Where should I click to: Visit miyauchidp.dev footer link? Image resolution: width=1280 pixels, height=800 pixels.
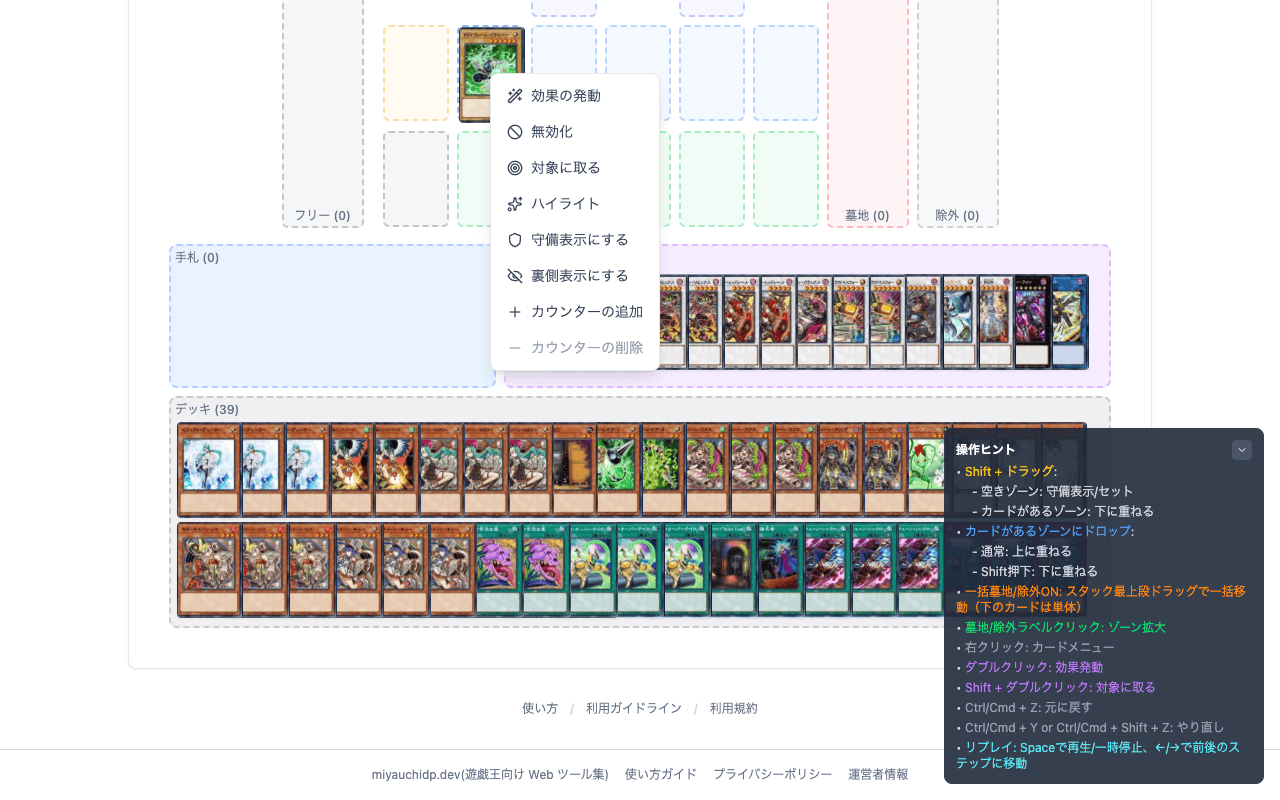coord(490,774)
